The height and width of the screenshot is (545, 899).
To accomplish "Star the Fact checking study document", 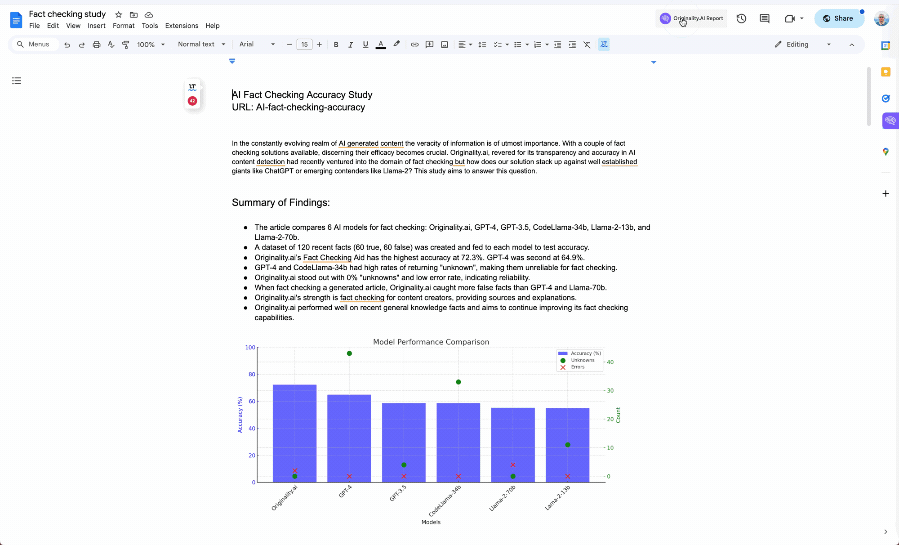I will (119, 14).
